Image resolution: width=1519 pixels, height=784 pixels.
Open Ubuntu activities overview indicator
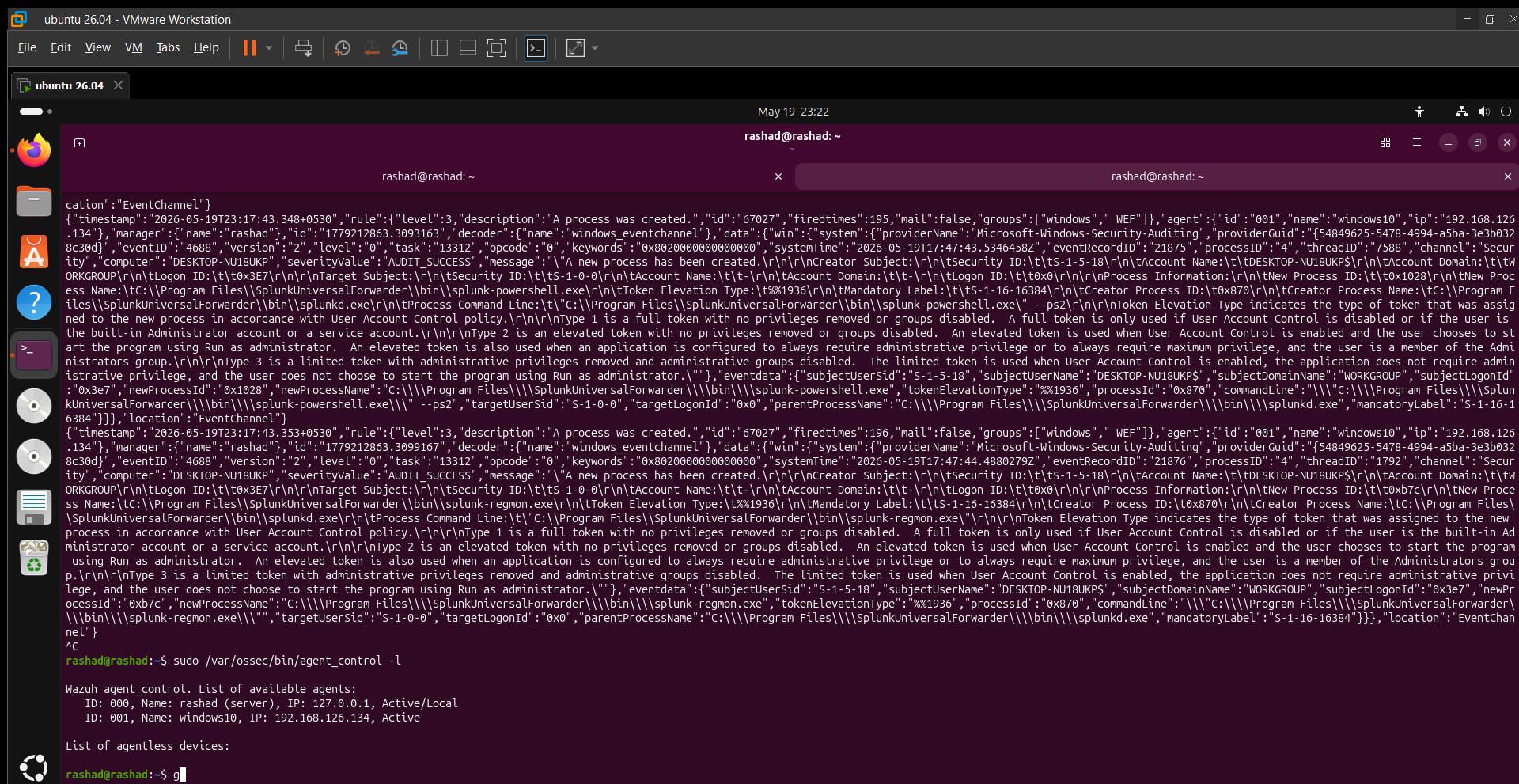[35, 112]
